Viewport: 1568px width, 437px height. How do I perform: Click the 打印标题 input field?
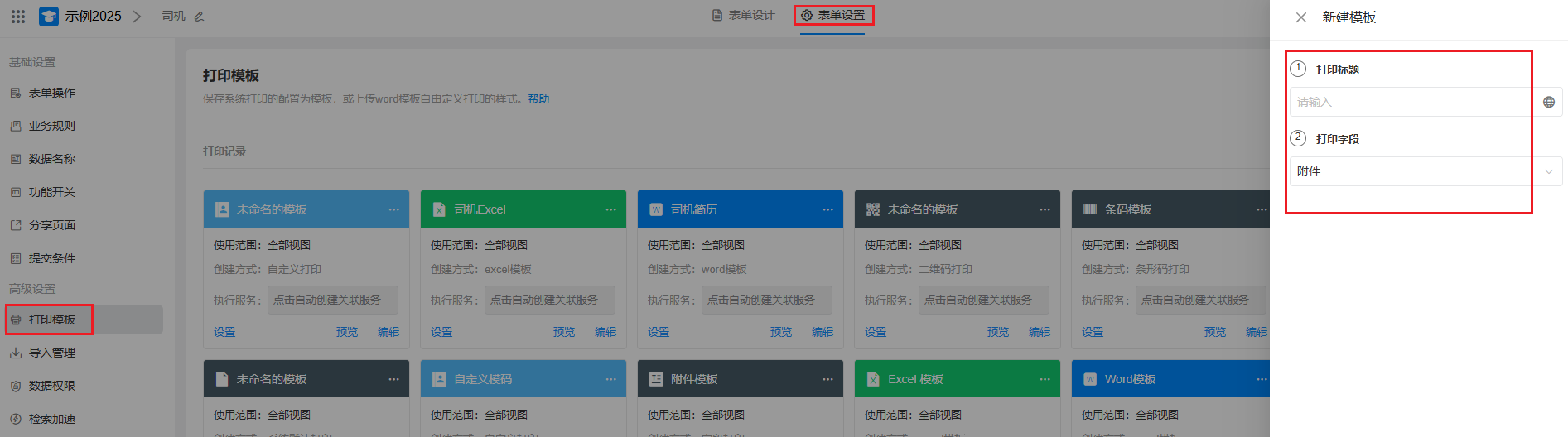tap(1410, 102)
